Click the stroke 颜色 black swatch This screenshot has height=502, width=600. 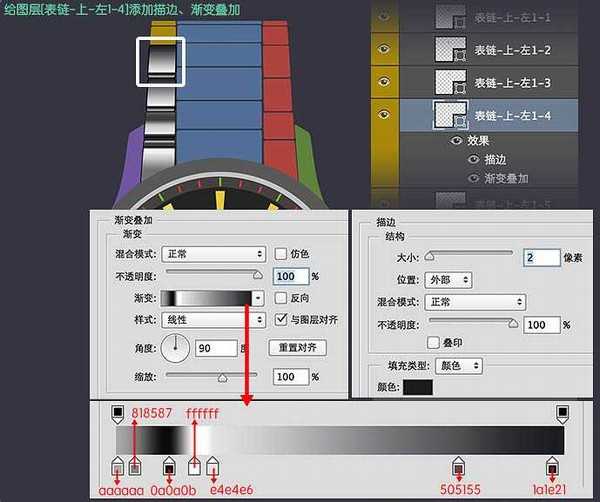pyautogui.click(x=416, y=388)
